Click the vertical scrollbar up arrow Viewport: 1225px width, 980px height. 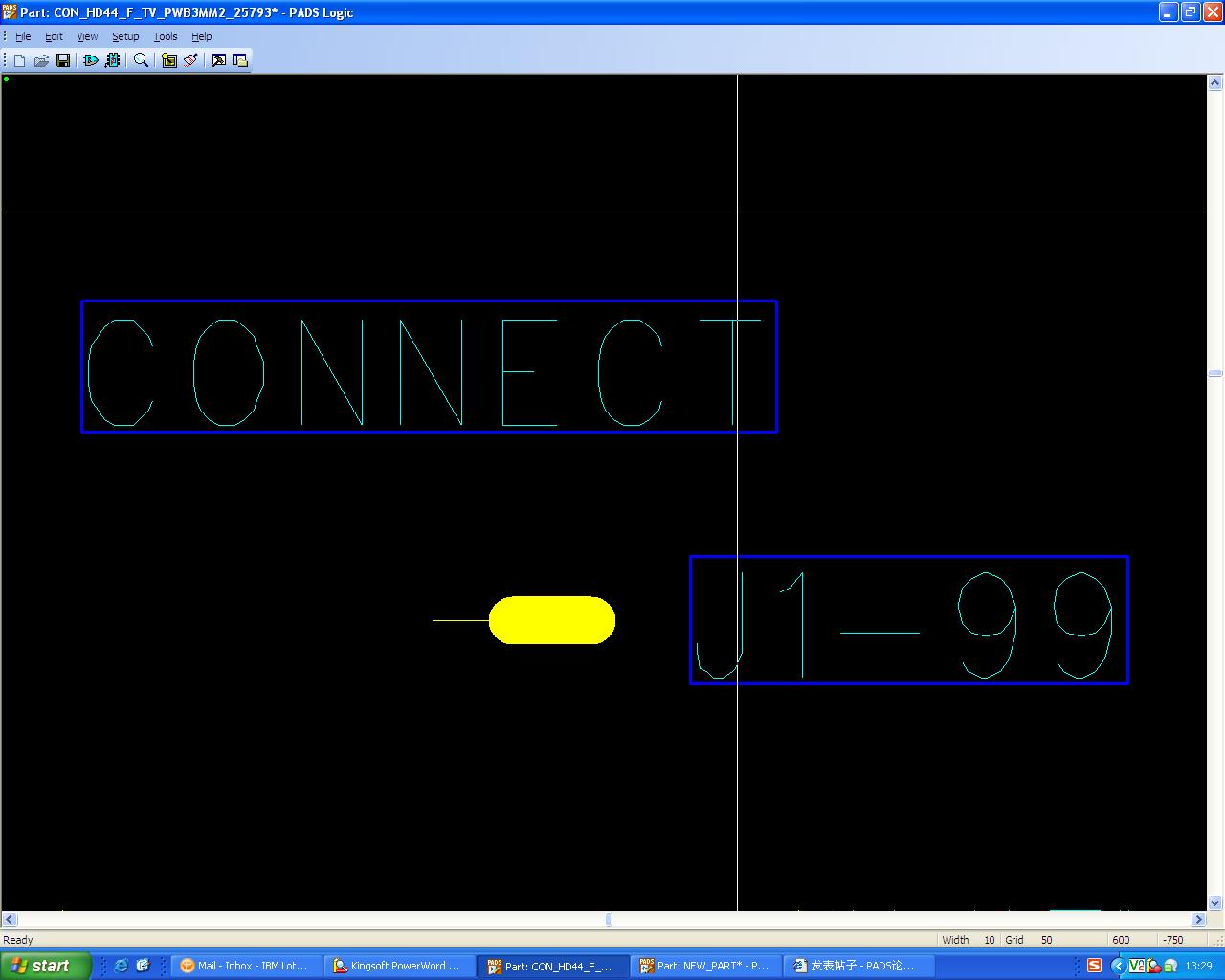coord(1215,83)
